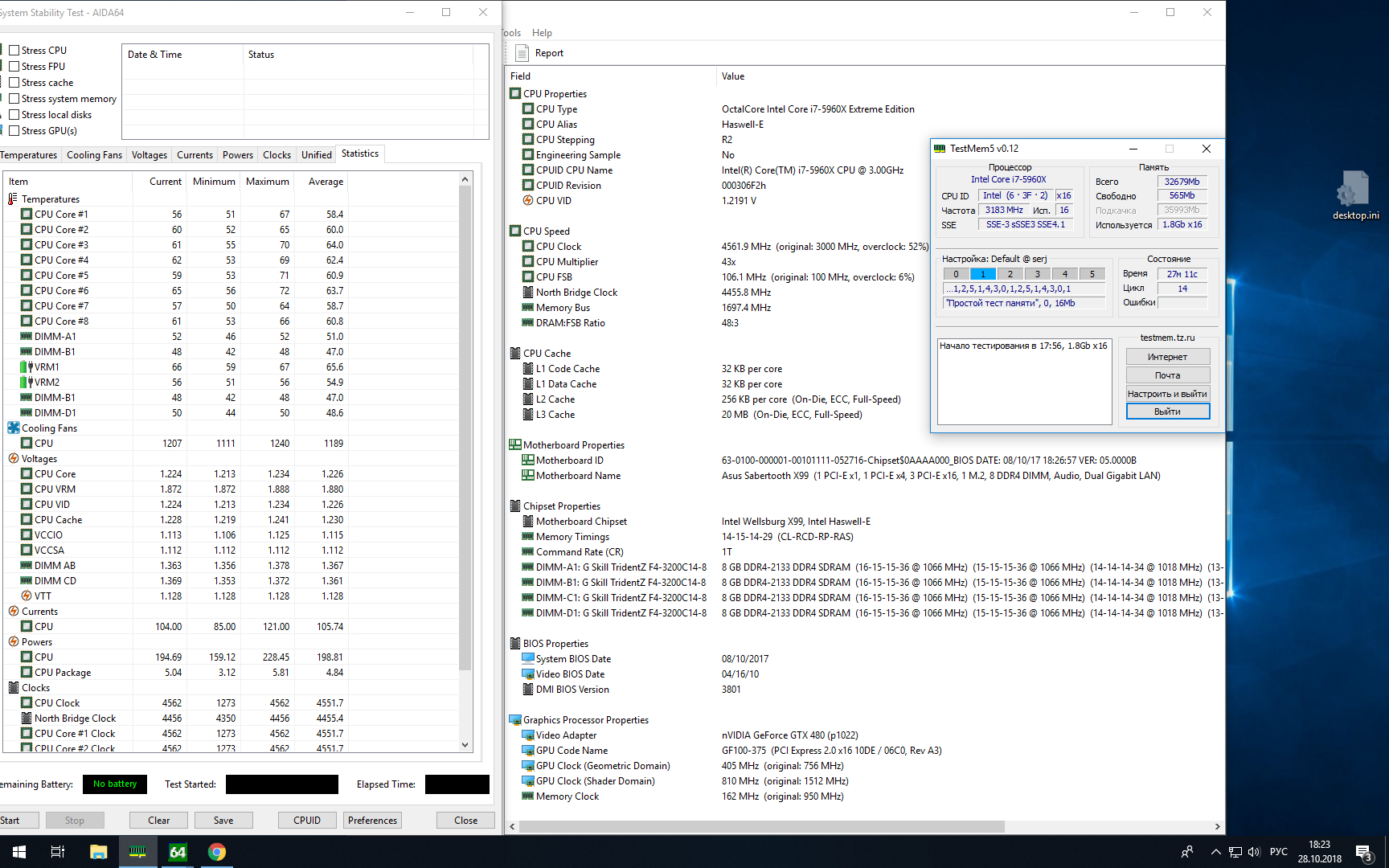Screen dimensions: 1389x868
Task: Open File Explorer from the taskbar
Action: coord(98,852)
